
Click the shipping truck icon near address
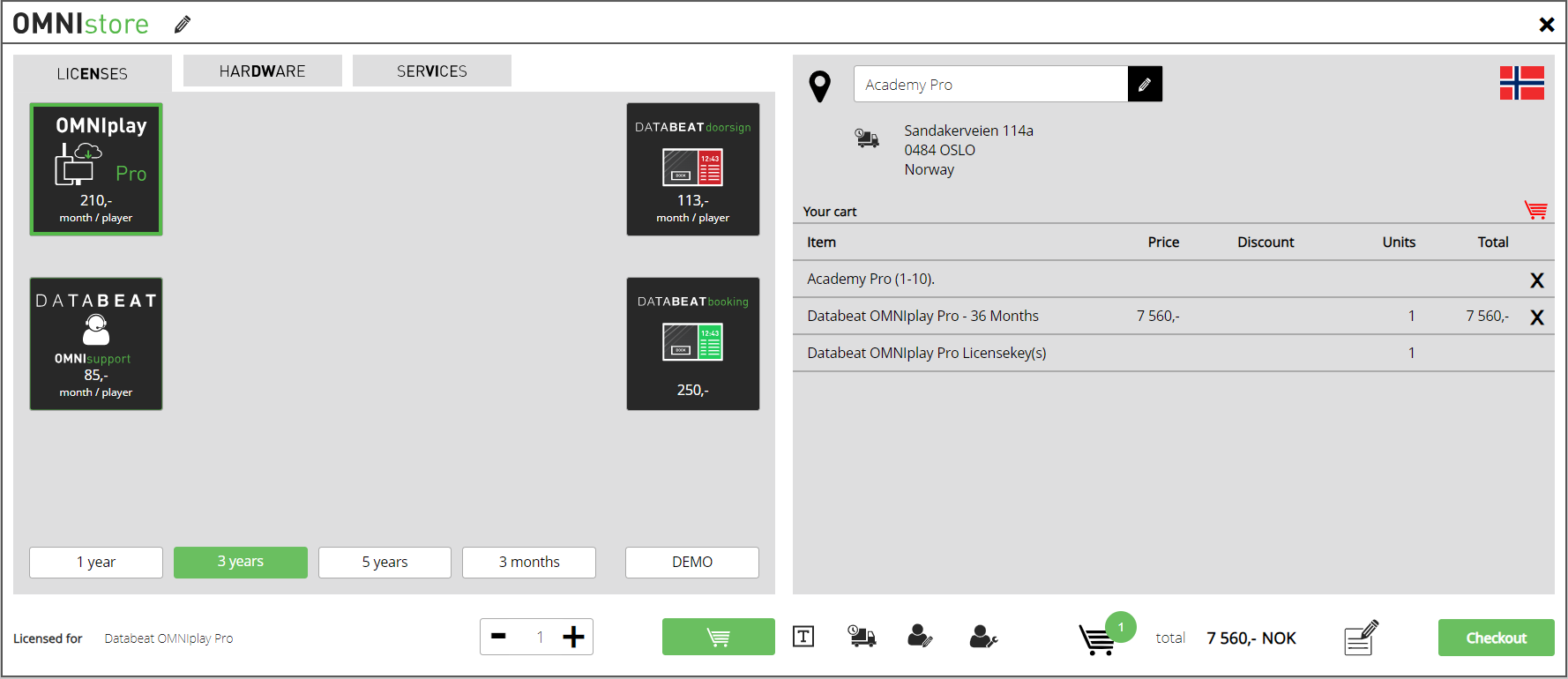pos(867,138)
